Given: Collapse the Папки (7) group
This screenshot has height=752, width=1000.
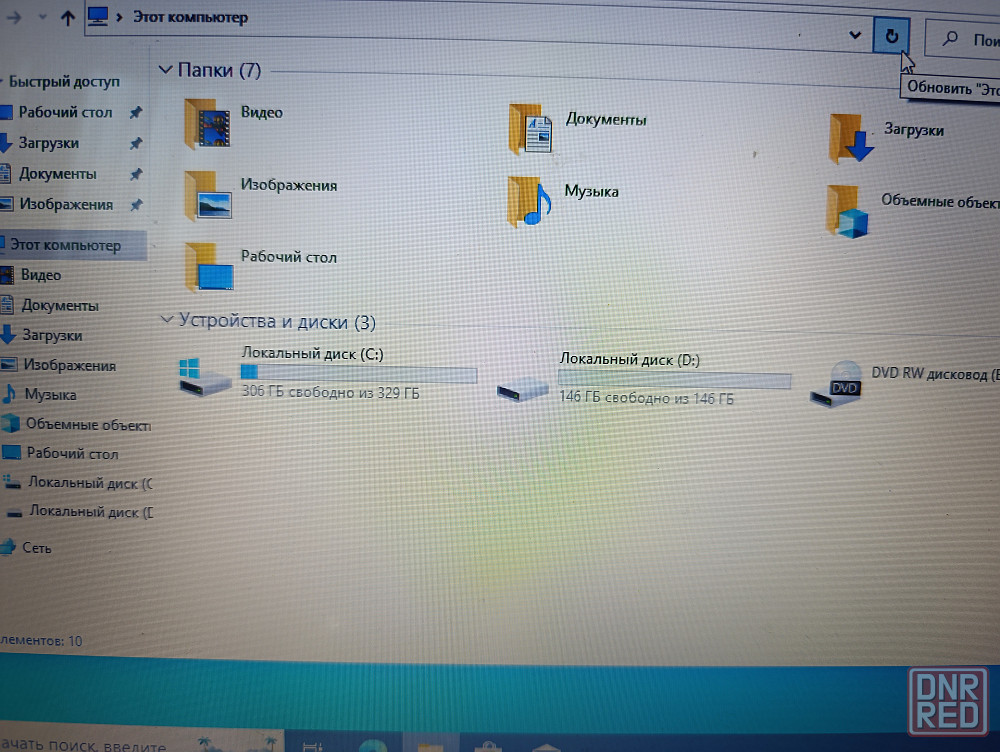Looking at the screenshot, I should [165, 70].
